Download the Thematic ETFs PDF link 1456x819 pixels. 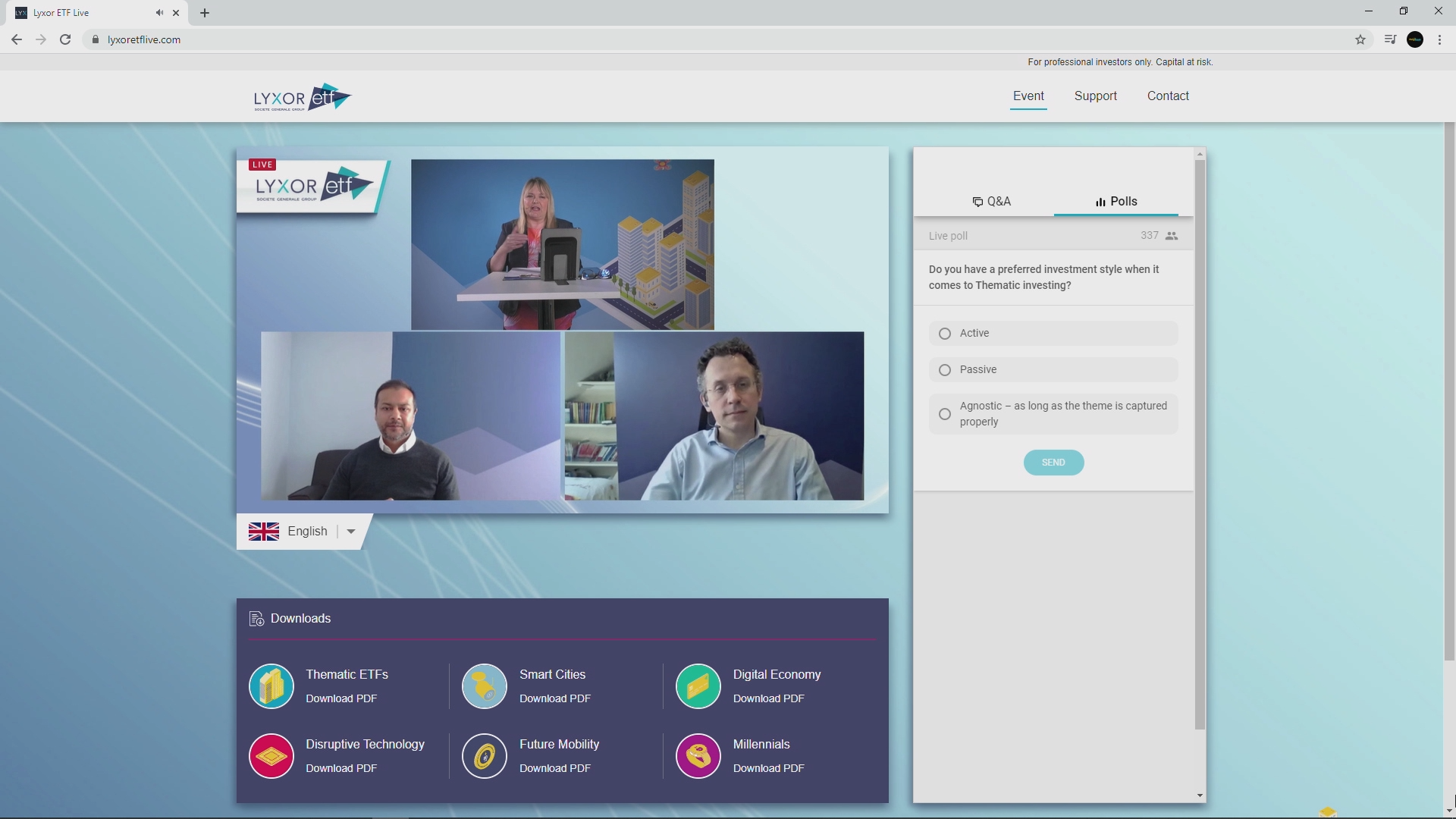(x=341, y=698)
